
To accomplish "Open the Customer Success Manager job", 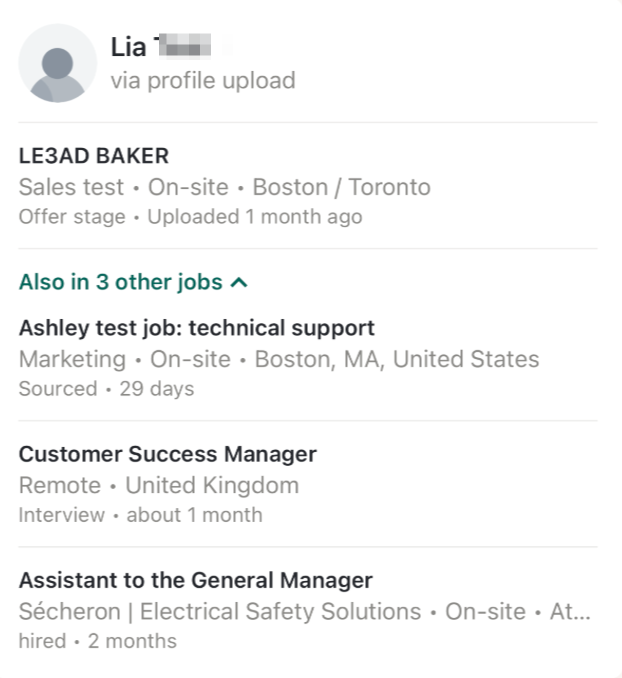I will 168,454.
